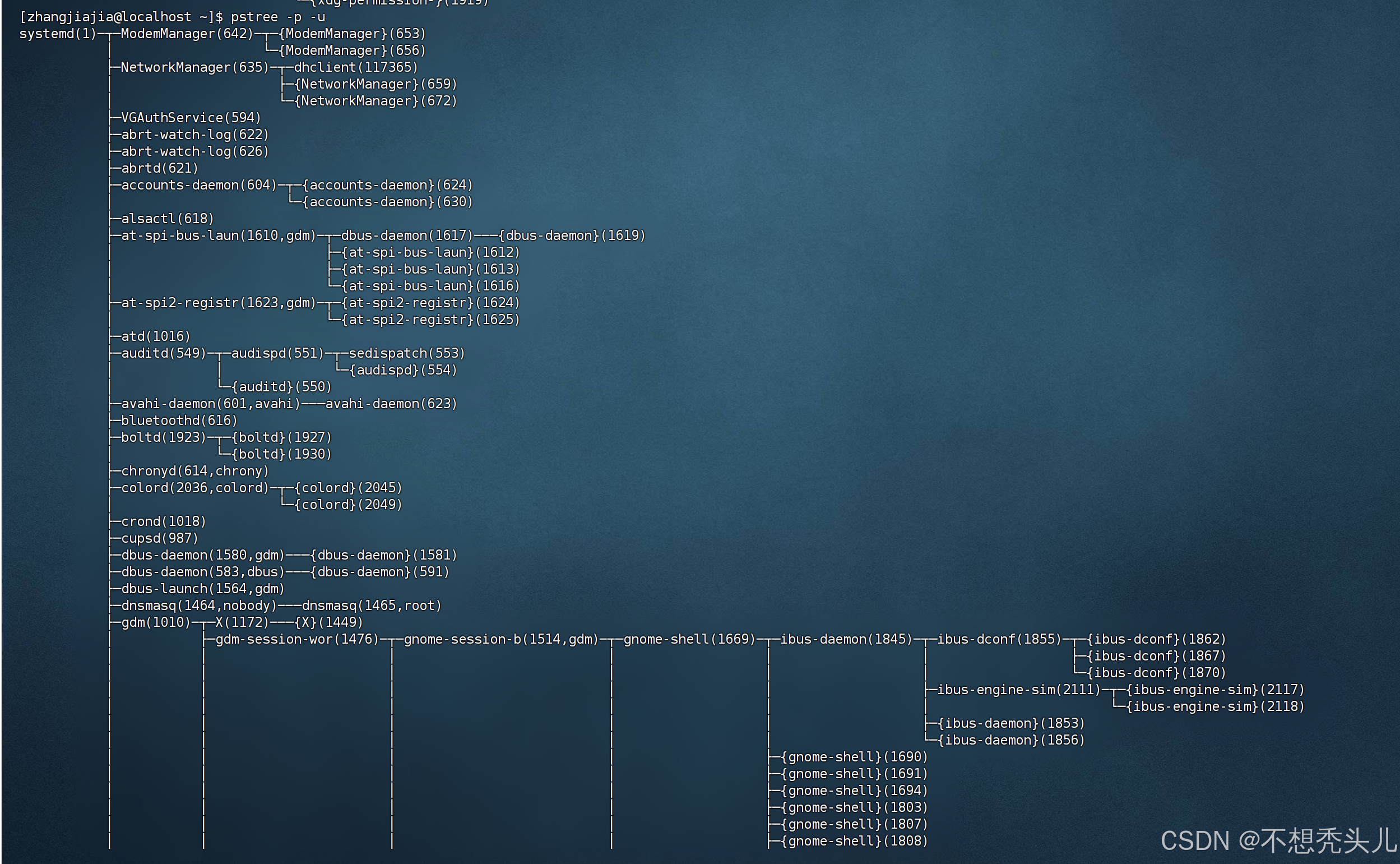Click the VGAuthService(594) line
The image size is (1400, 864).
pyautogui.click(x=191, y=118)
